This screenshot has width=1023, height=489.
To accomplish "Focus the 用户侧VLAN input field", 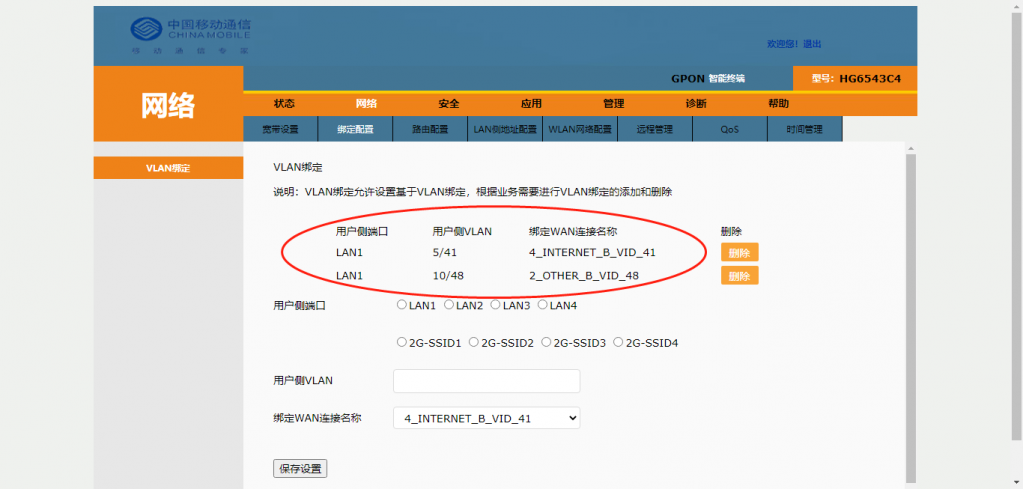I will [486, 381].
